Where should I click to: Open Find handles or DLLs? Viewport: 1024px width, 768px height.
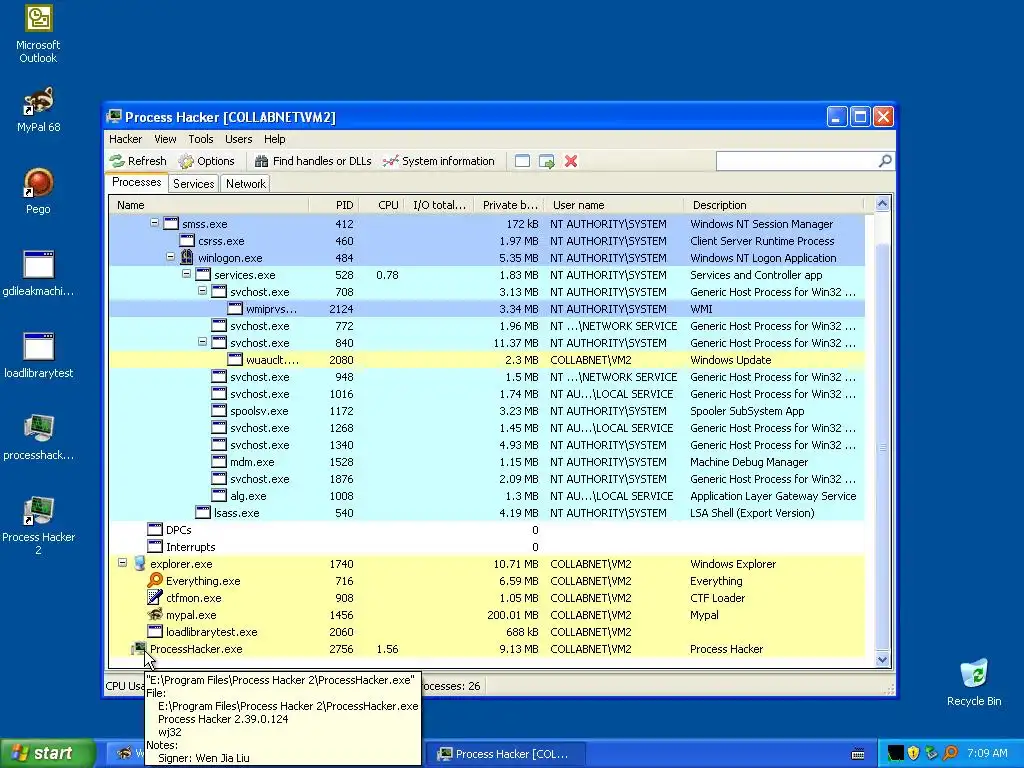pos(313,161)
